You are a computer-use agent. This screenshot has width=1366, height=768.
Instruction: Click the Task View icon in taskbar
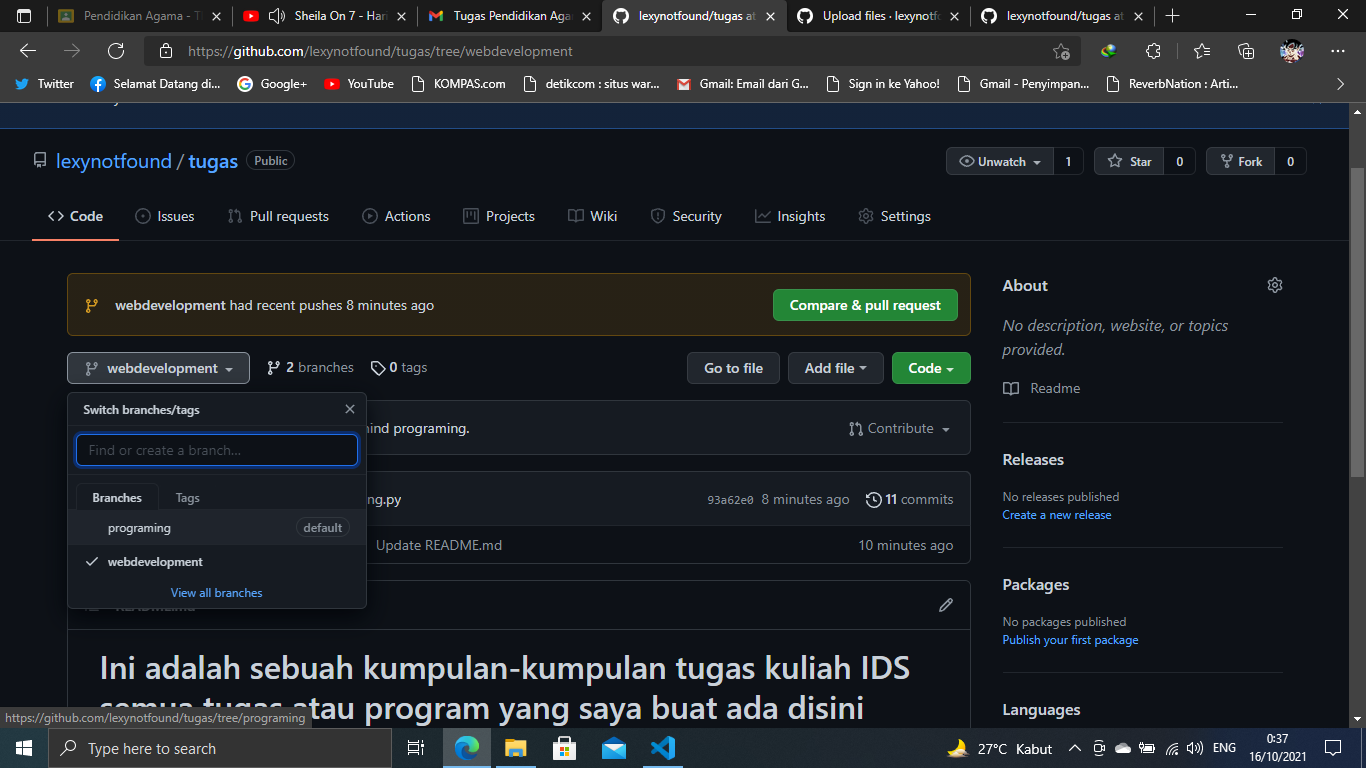pos(416,748)
